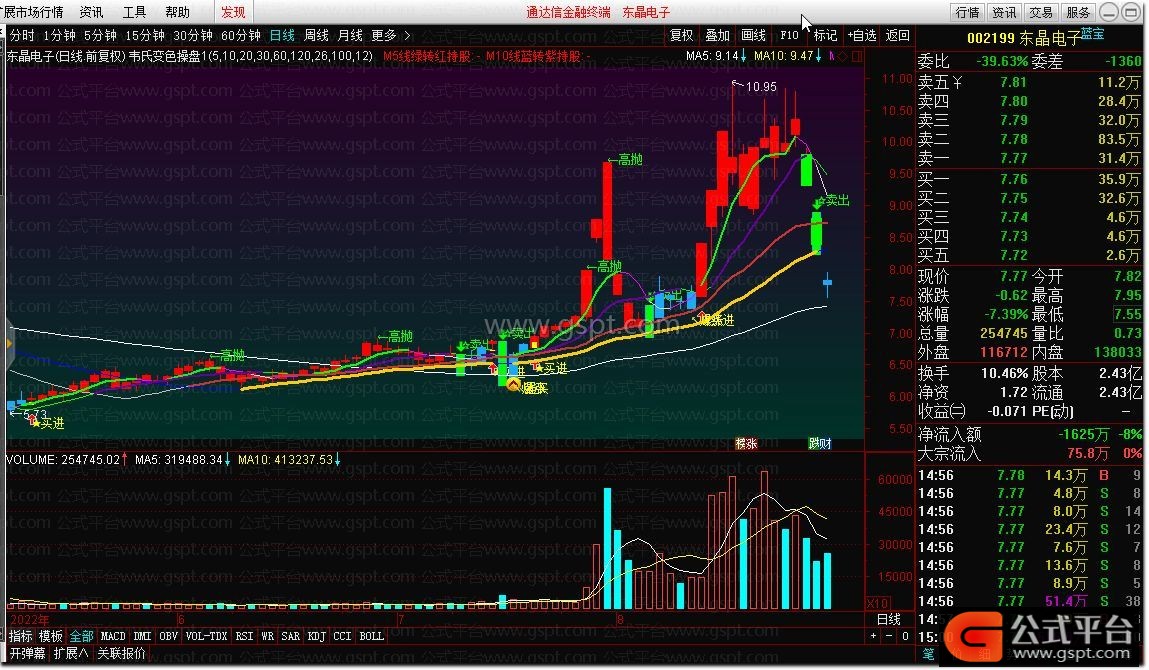Open the 更多 period options
Screen dimensions: 1149x670
[x=384, y=35]
